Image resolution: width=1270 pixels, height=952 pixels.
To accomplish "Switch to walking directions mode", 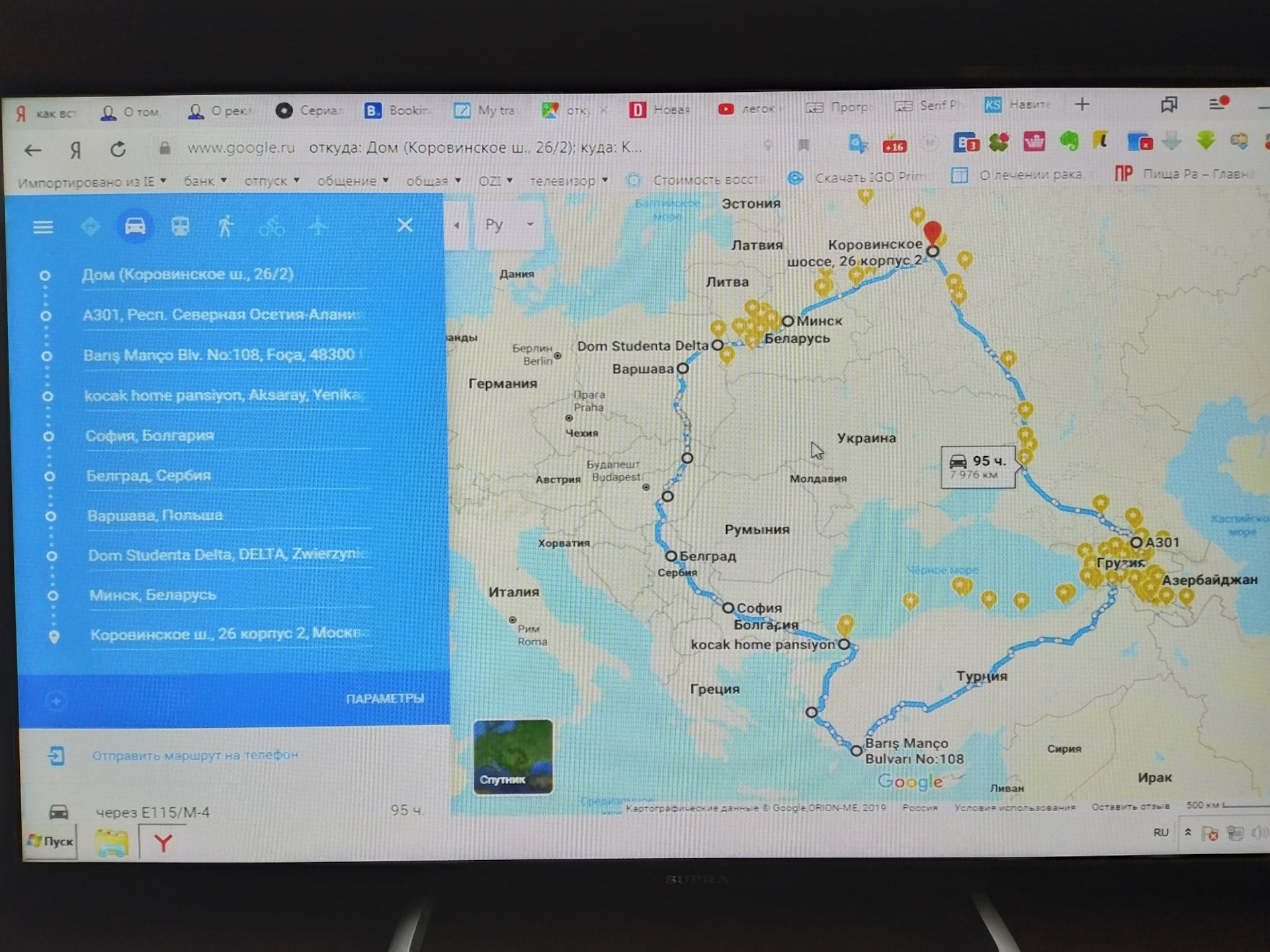I will [226, 226].
